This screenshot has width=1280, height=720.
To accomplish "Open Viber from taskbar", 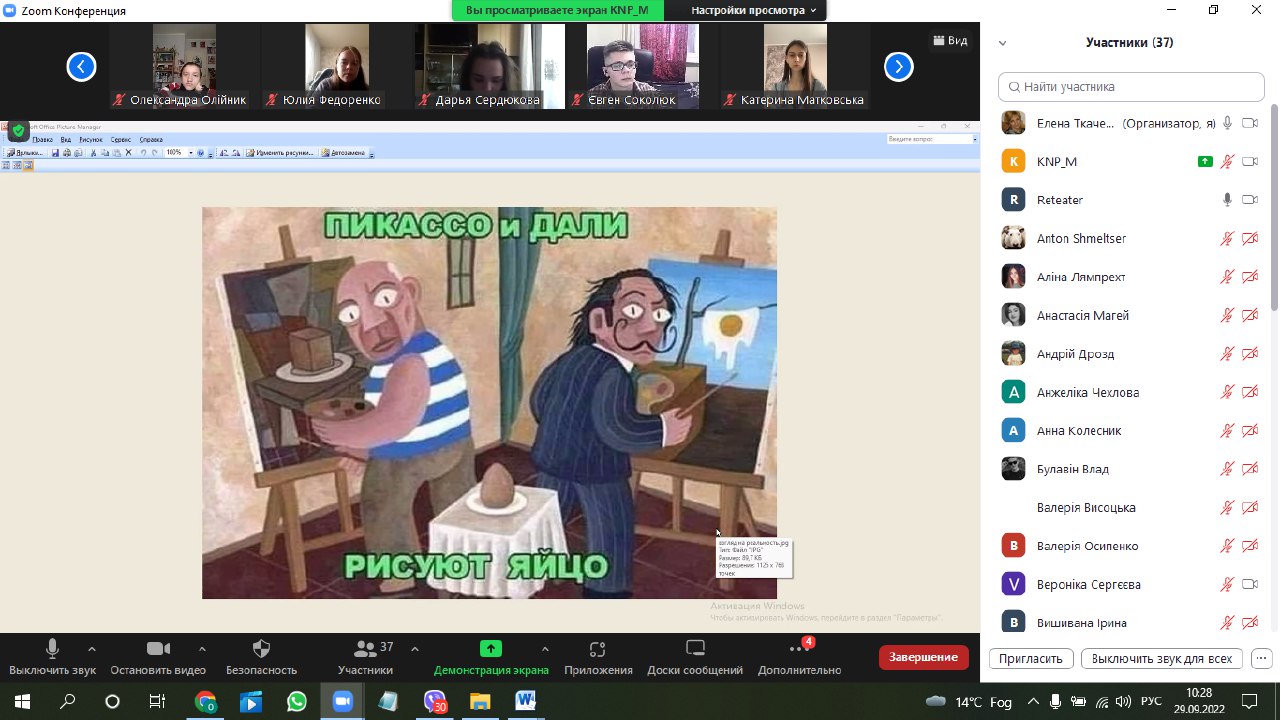I will (435, 701).
